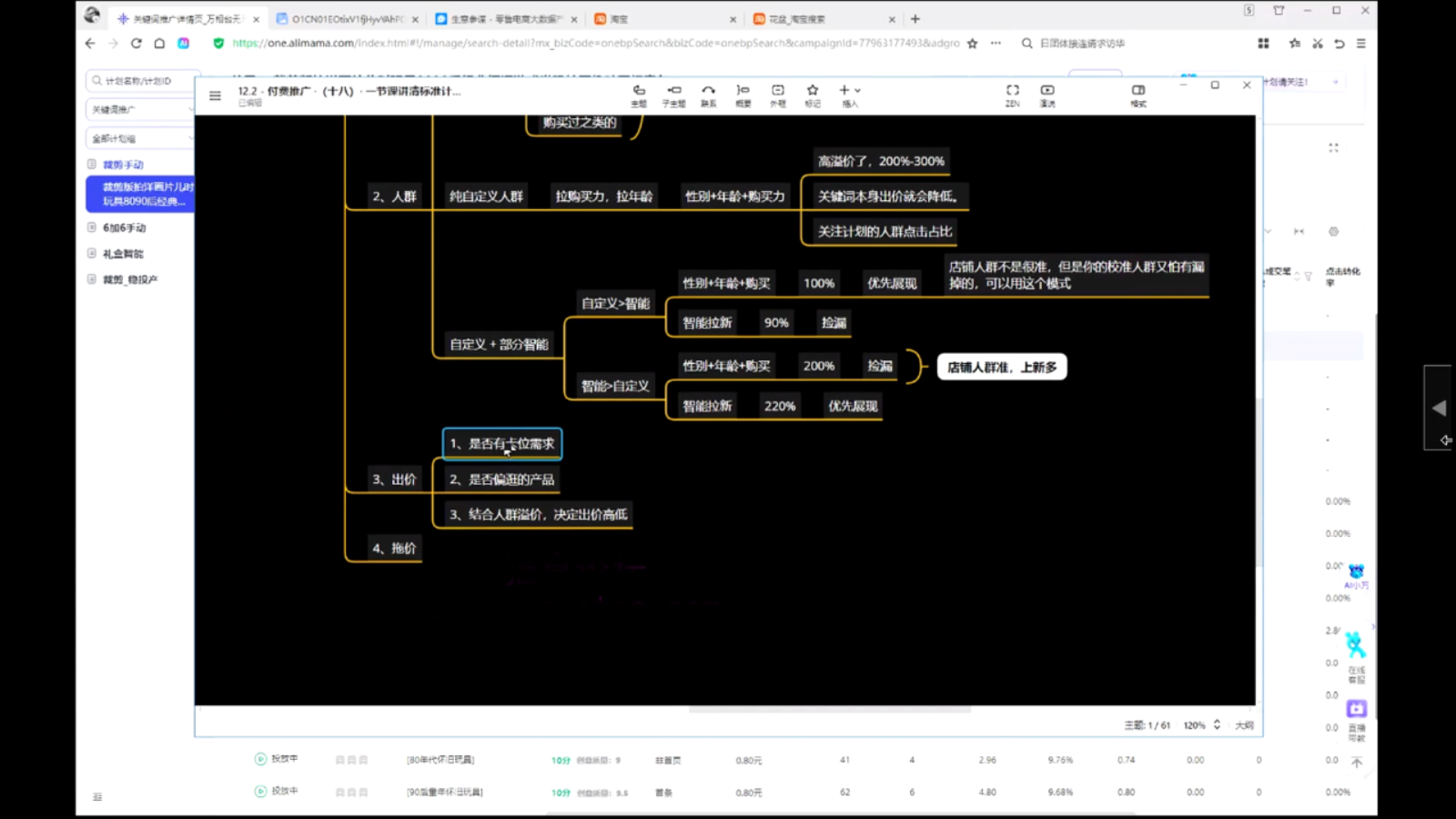
Task: Enter ZEN fullscreen mode
Action: click(1012, 91)
